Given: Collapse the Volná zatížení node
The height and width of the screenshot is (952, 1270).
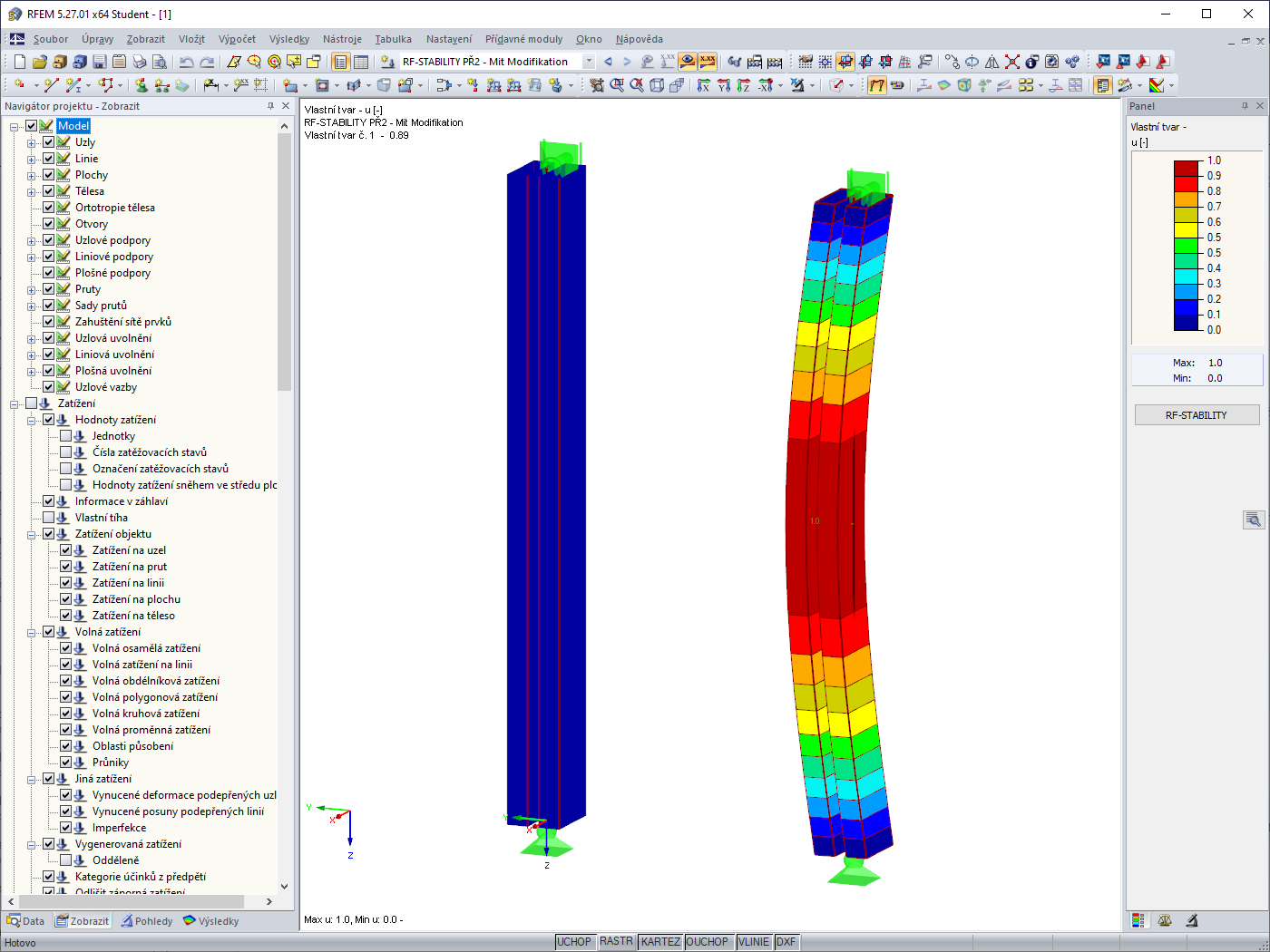Looking at the screenshot, I should (32, 632).
